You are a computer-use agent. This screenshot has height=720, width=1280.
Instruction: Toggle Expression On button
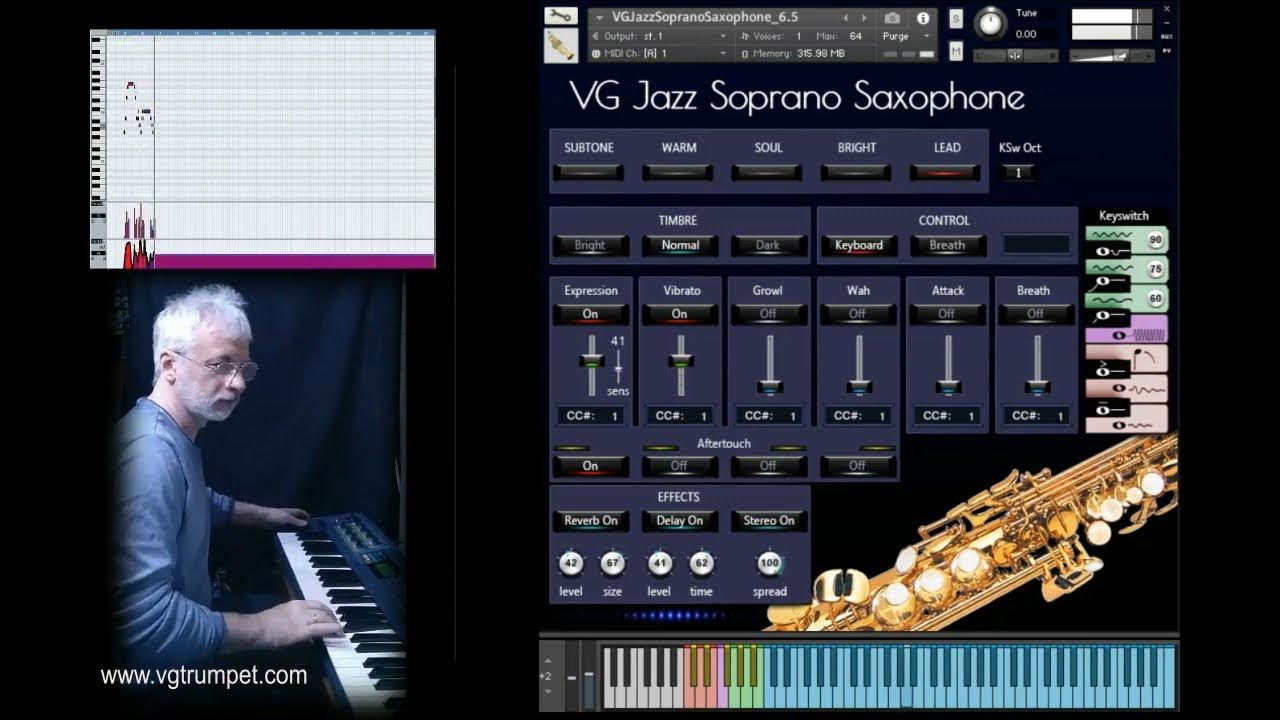590,314
